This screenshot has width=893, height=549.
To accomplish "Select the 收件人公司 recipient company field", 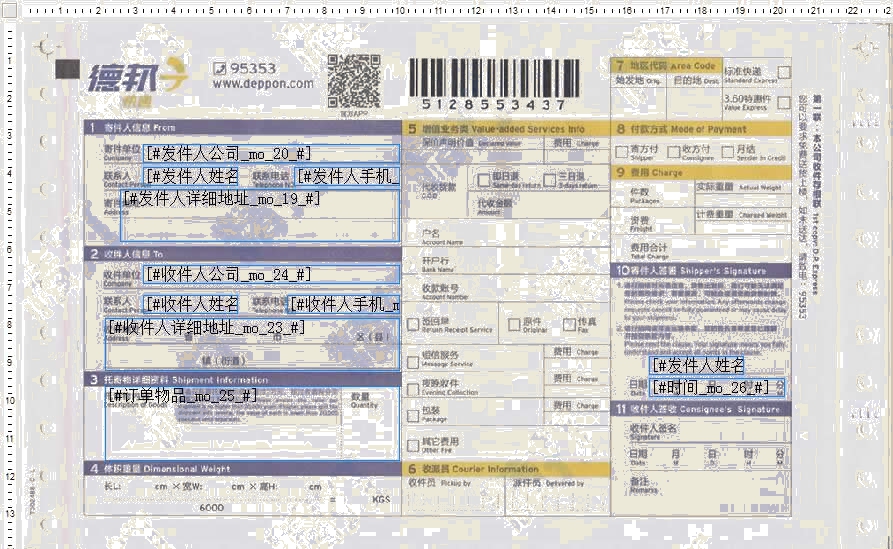I will point(271,274).
